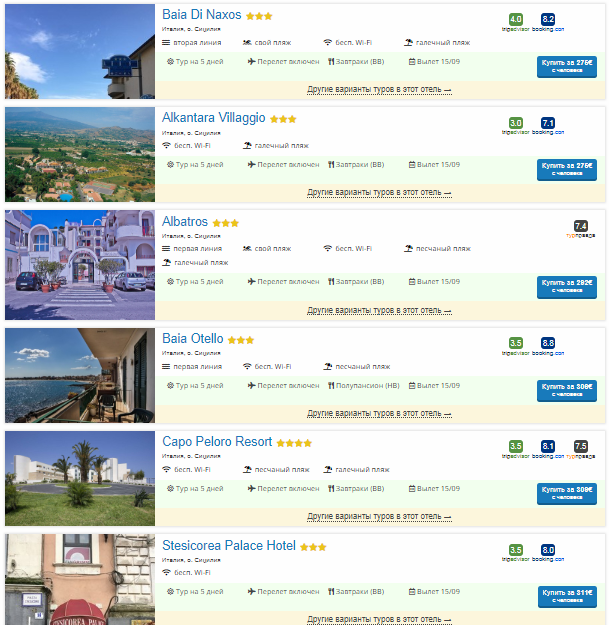
Task: Open the Albatros hotel photo thumbnail
Action: [80, 265]
